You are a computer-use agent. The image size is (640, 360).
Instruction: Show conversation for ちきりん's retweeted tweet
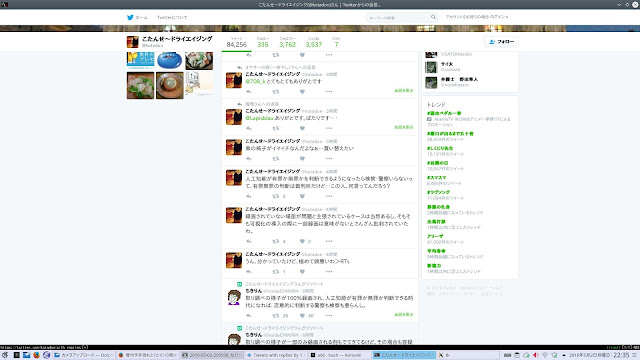pos(404,315)
